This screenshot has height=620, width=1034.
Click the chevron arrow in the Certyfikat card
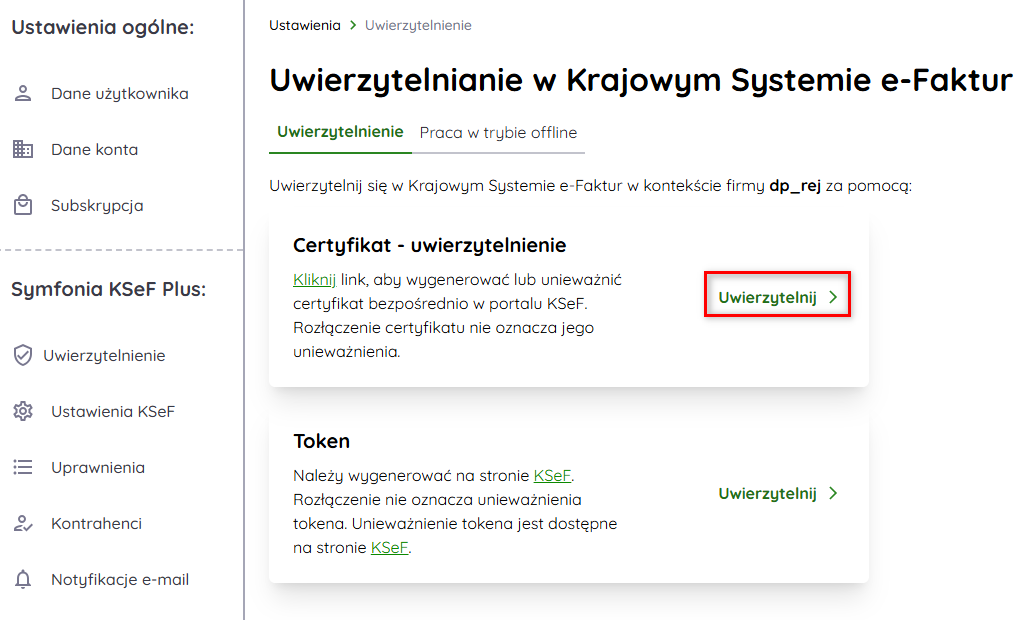(x=833, y=298)
